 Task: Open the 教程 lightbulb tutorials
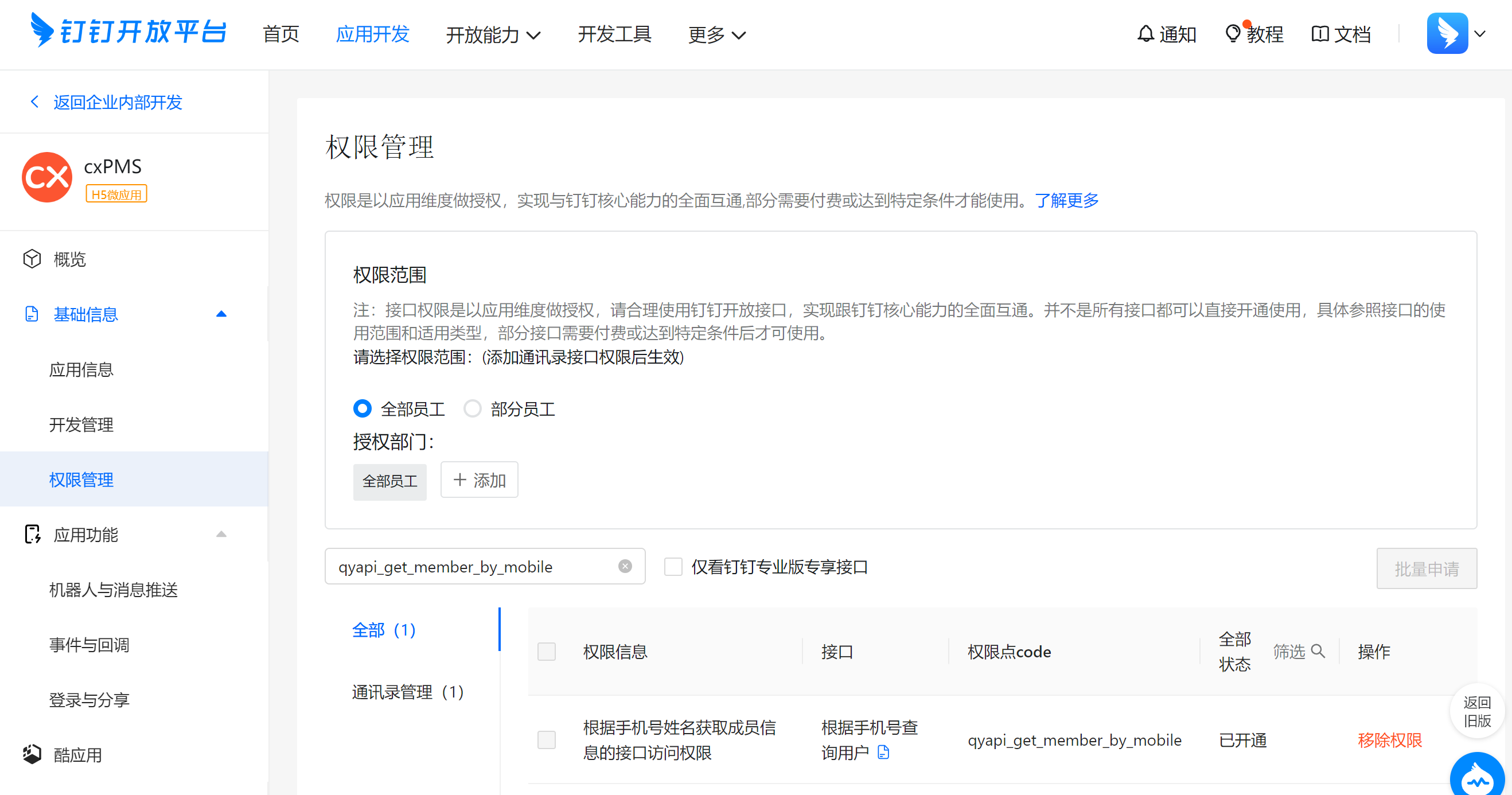coord(1254,34)
